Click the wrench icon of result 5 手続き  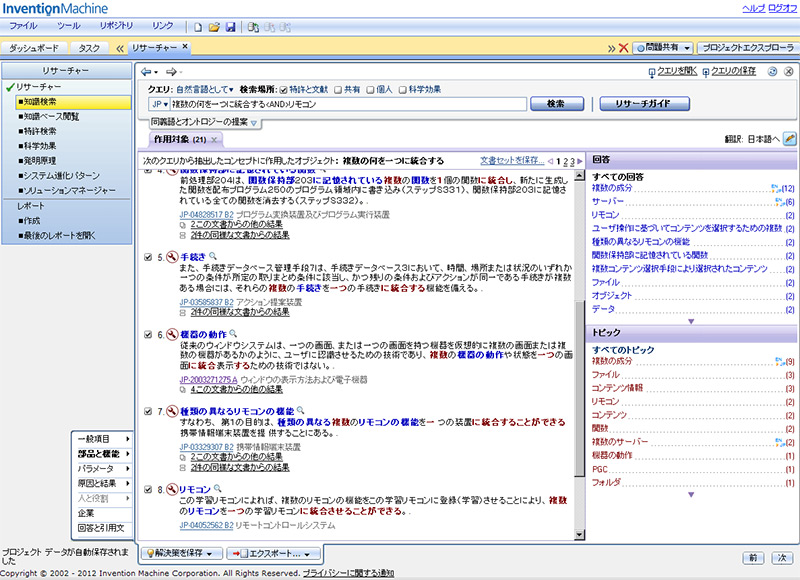(172, 257)
